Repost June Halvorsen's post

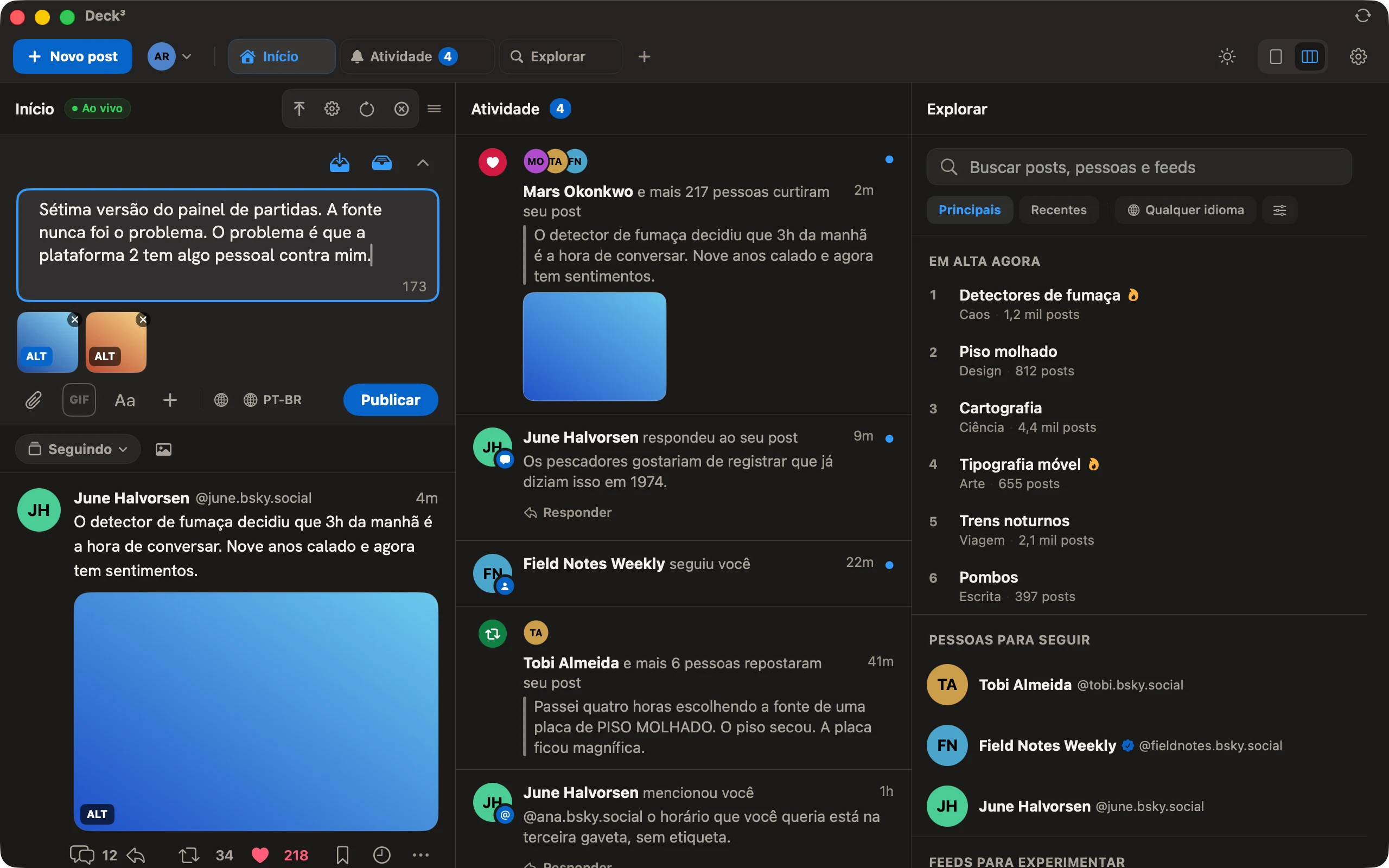[x=189, y=856]
